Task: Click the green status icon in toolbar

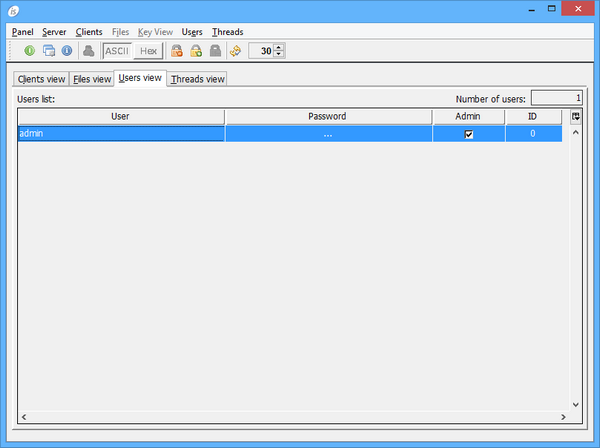Action: 30,51
